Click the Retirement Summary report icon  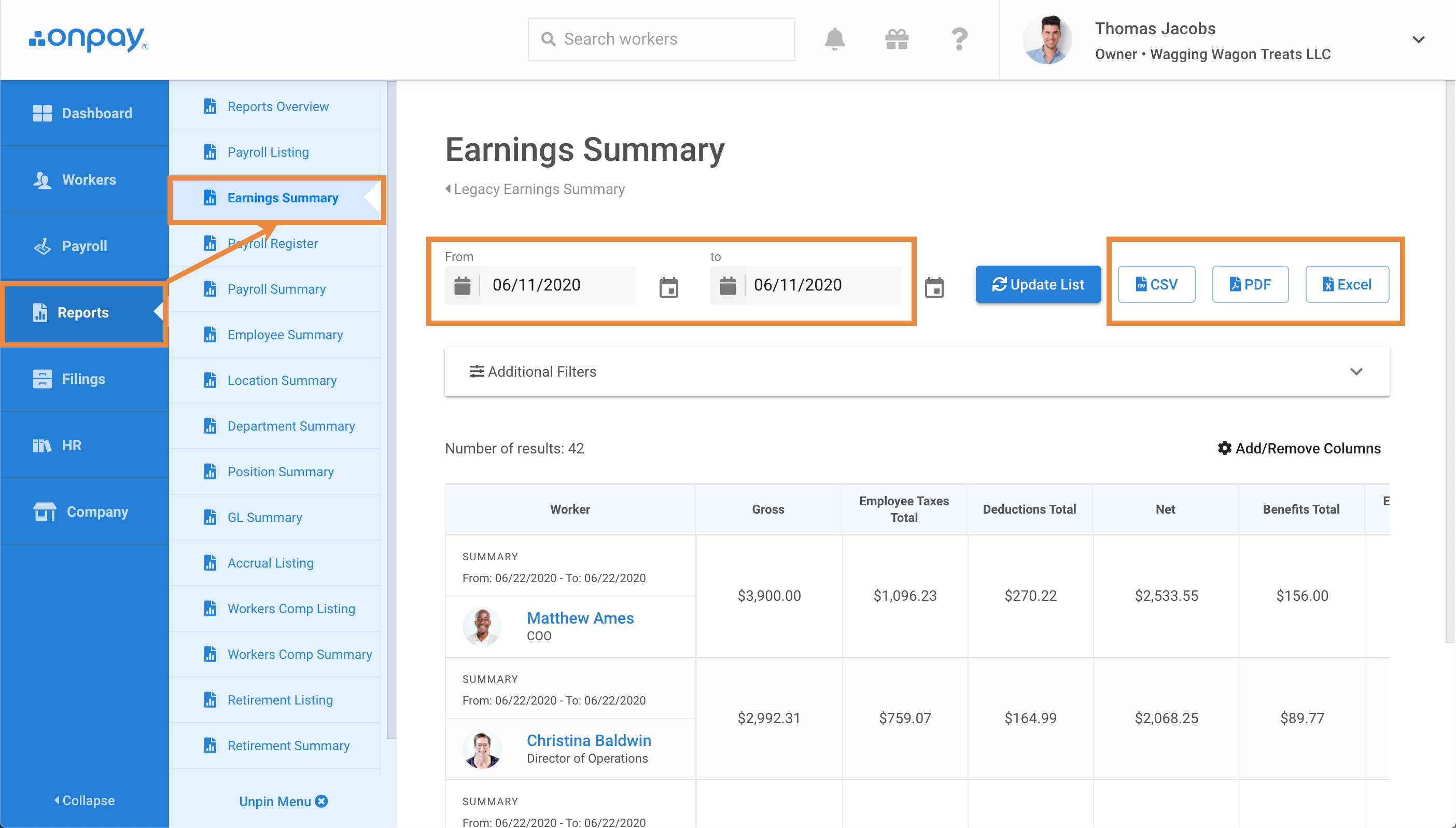pos(211,746)
